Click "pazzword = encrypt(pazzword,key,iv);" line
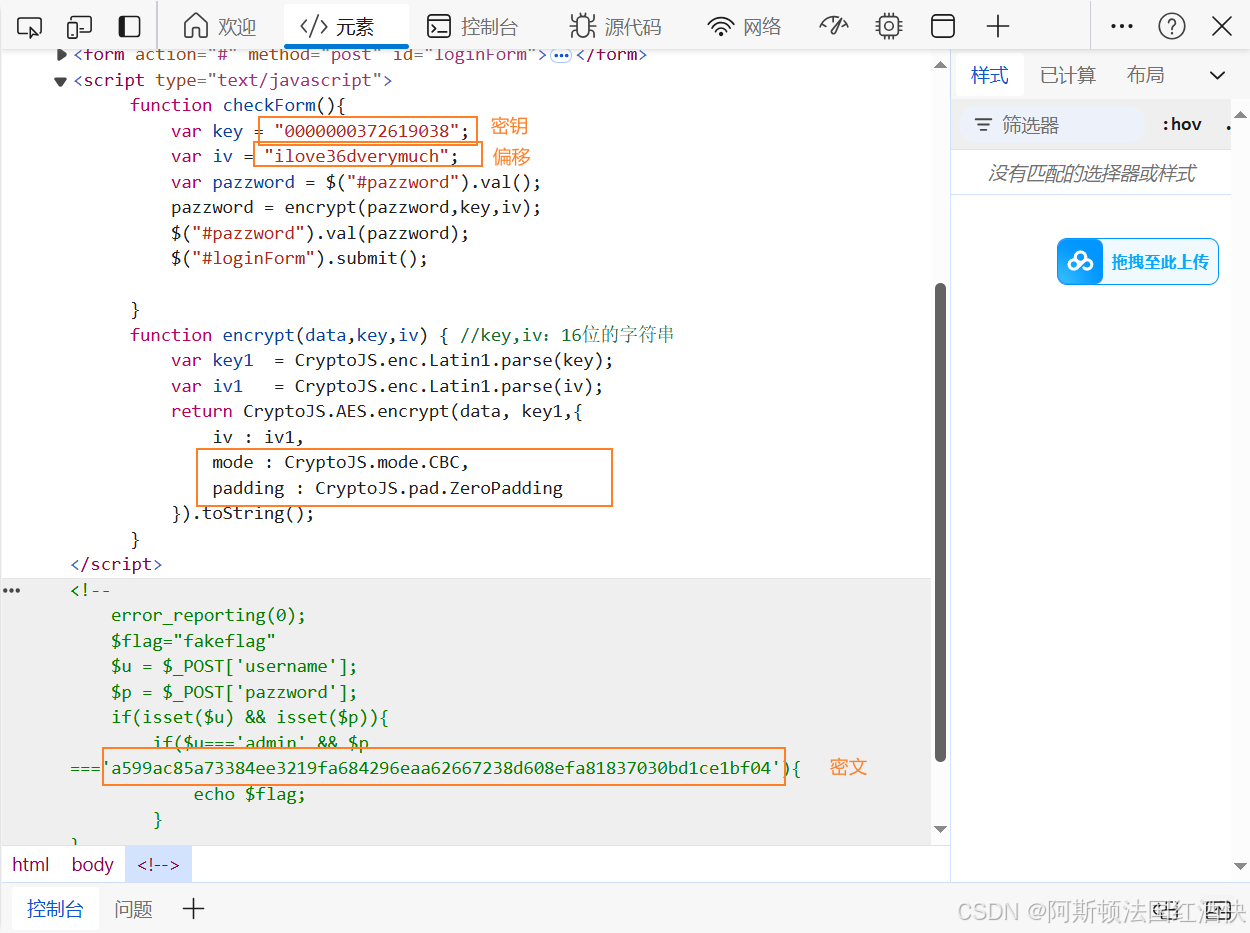This screenshot has width=1250, height=933. (356, 207)
